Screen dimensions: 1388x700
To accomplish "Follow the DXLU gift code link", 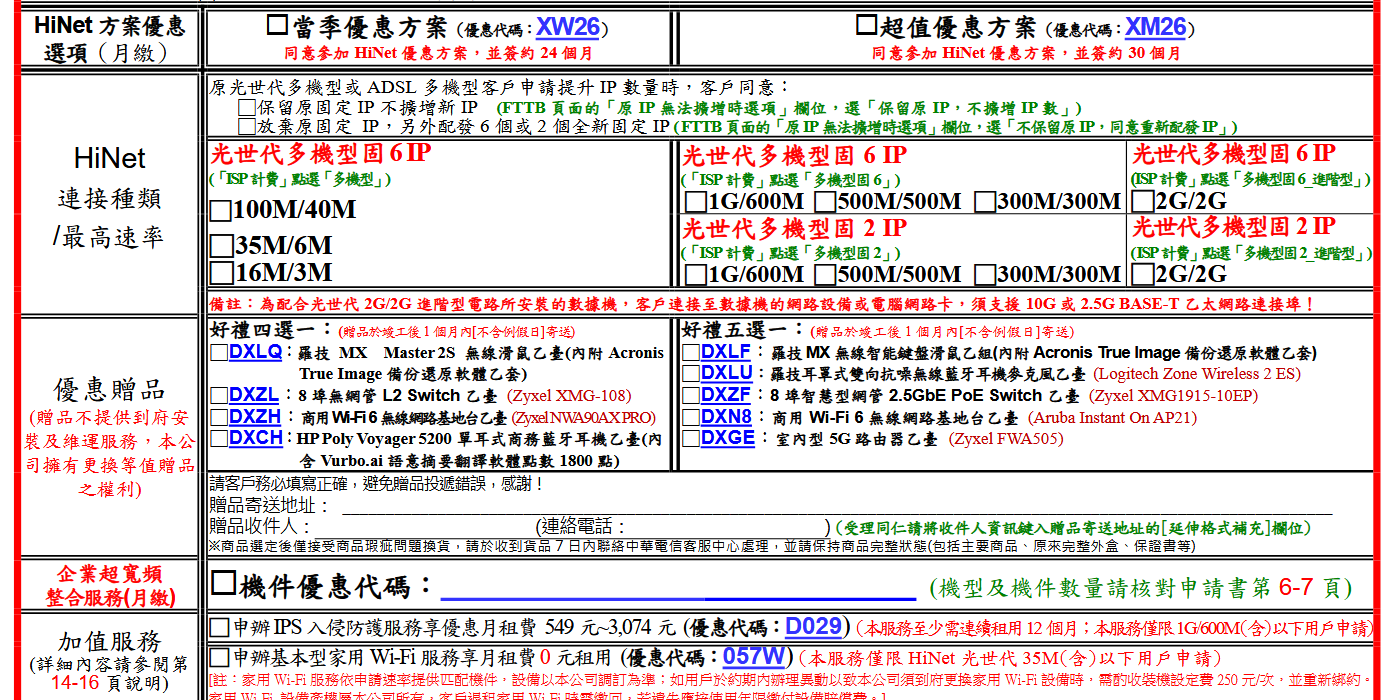I will [727, 374].
